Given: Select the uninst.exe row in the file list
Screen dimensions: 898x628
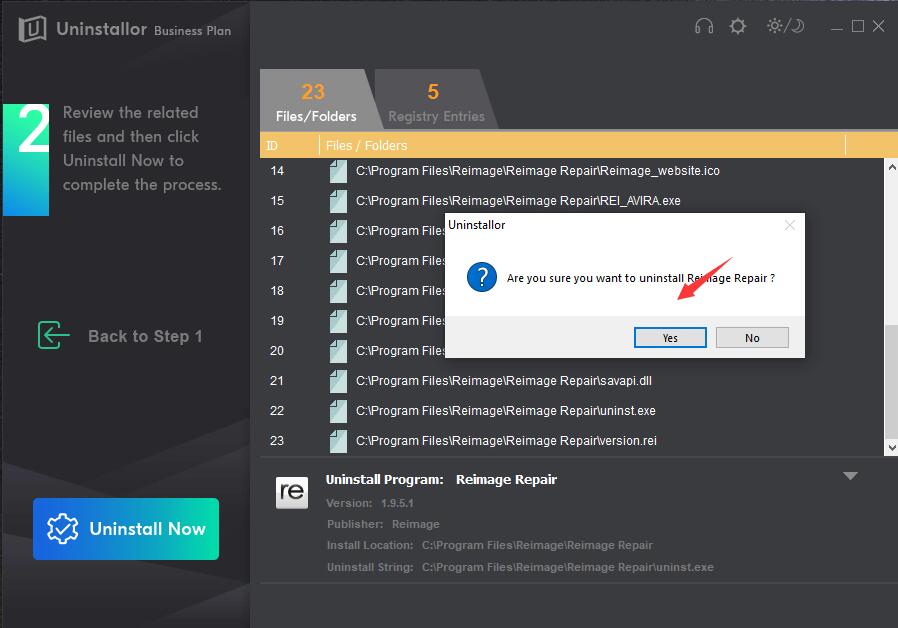Looking at the screenshot, I should point(573,410).
